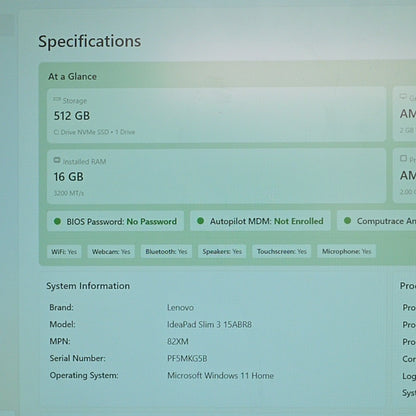Screen dimensions: 416x416
Task: Open the 16 GB Installed RAM card
Action: coord(217,176)
